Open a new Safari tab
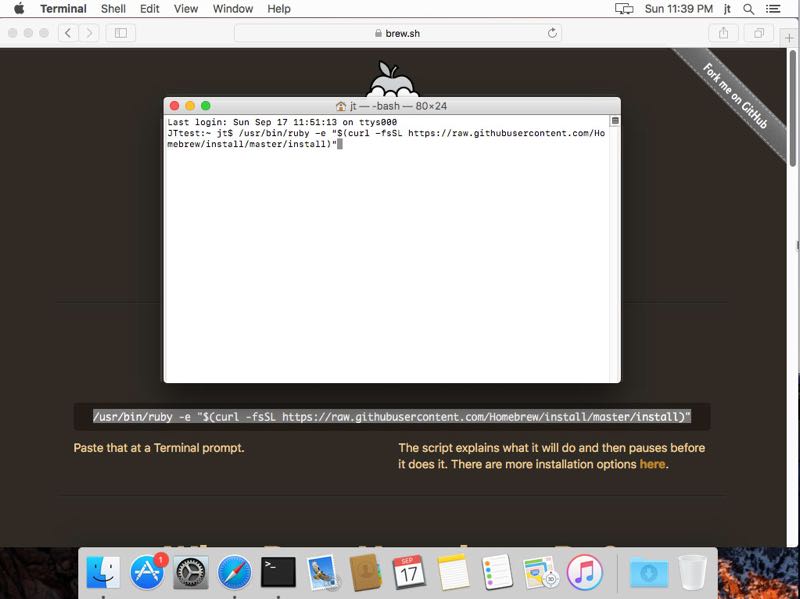800x599 pixels. coord(789,38)
